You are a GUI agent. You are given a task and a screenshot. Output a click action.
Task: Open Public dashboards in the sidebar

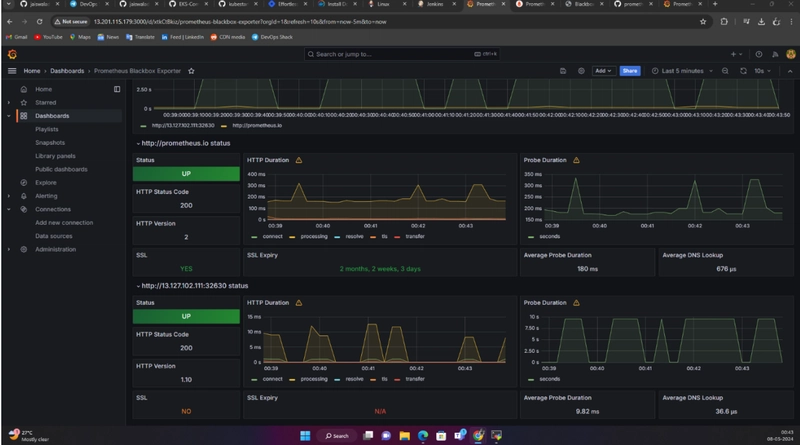(61, 169)
